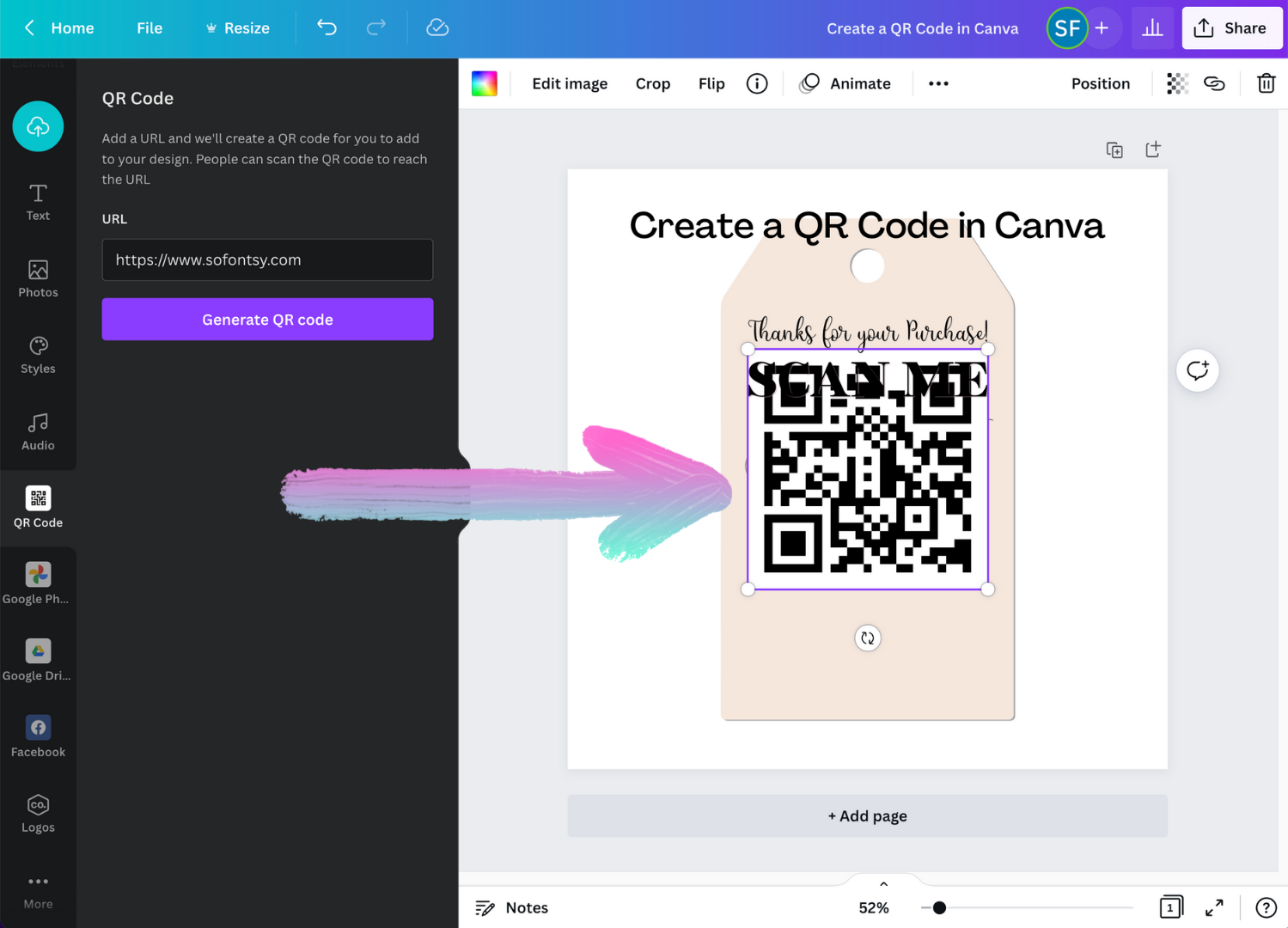Open the Photos panel
Screen dimensions: 1288x928
pyautogui.click(x=38, y=278)
